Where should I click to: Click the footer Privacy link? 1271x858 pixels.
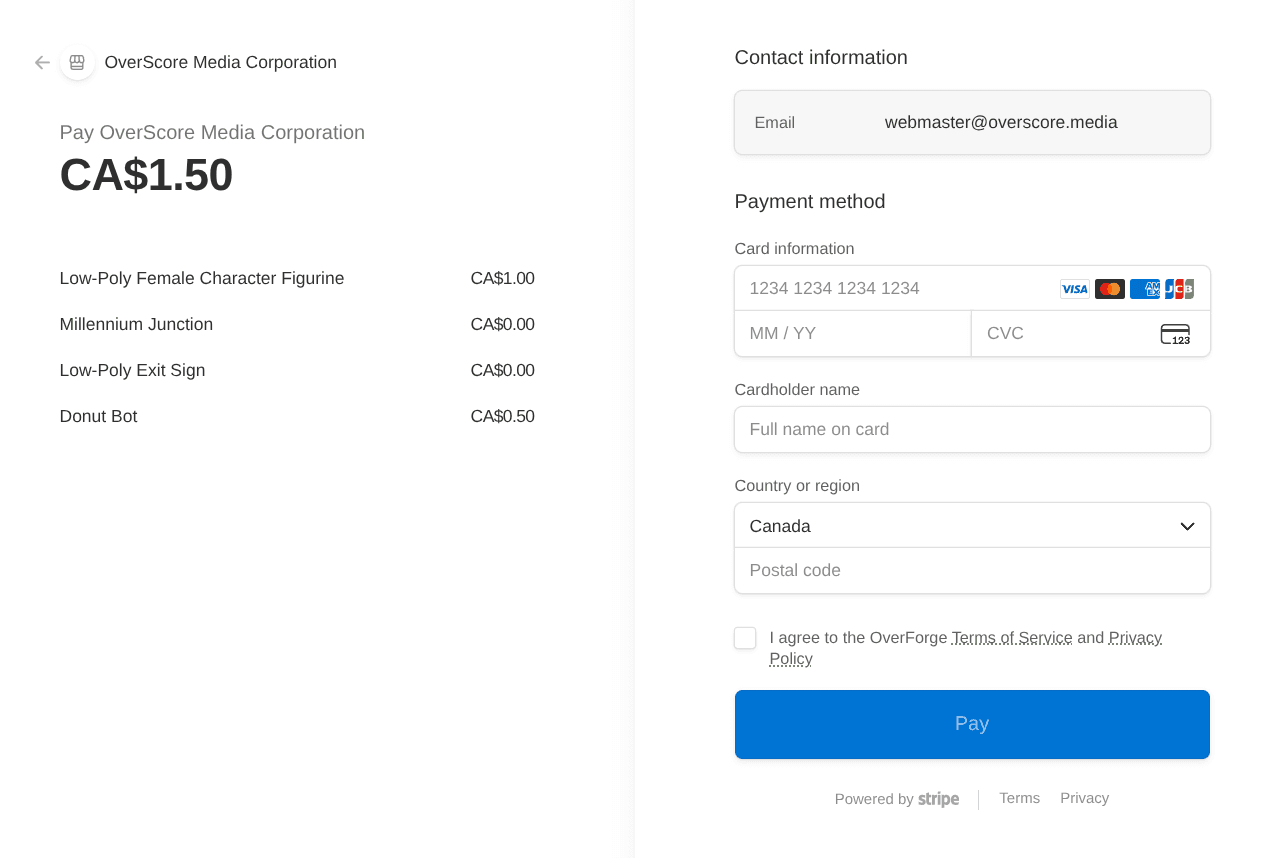(x=1084, y=798)
